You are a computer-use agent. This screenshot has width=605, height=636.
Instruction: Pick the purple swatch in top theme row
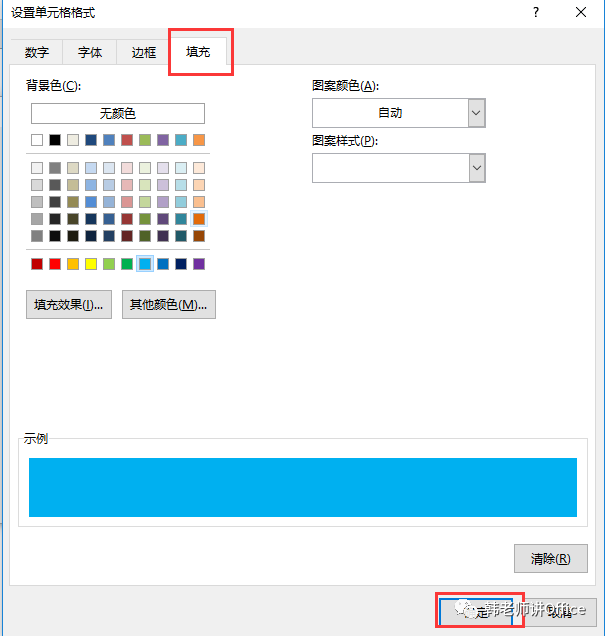163,140
